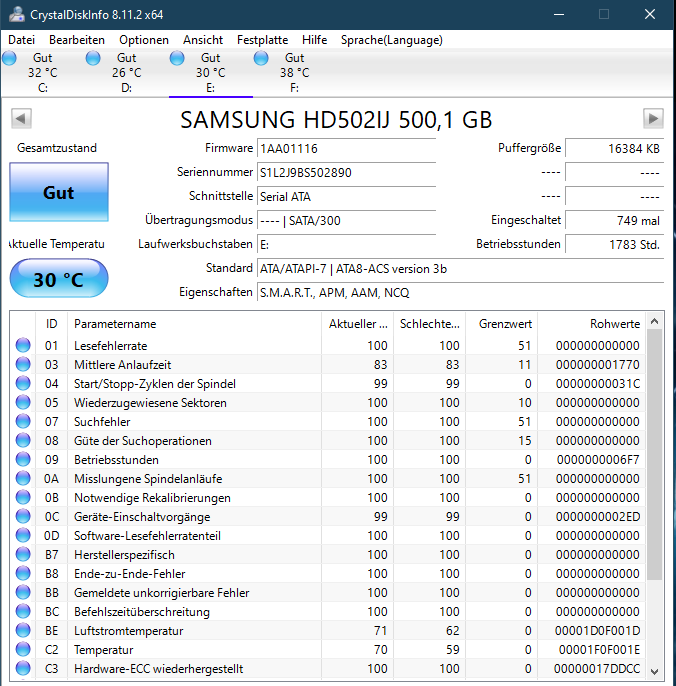Click the ID column header

point(52,324)
